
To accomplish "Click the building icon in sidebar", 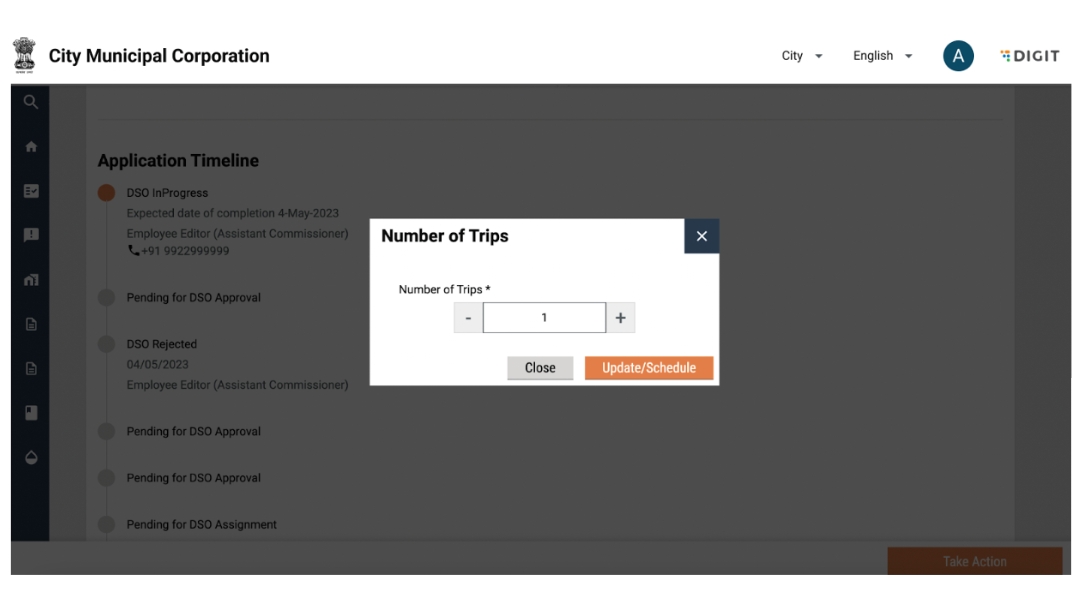I will (x=30, y=279).
